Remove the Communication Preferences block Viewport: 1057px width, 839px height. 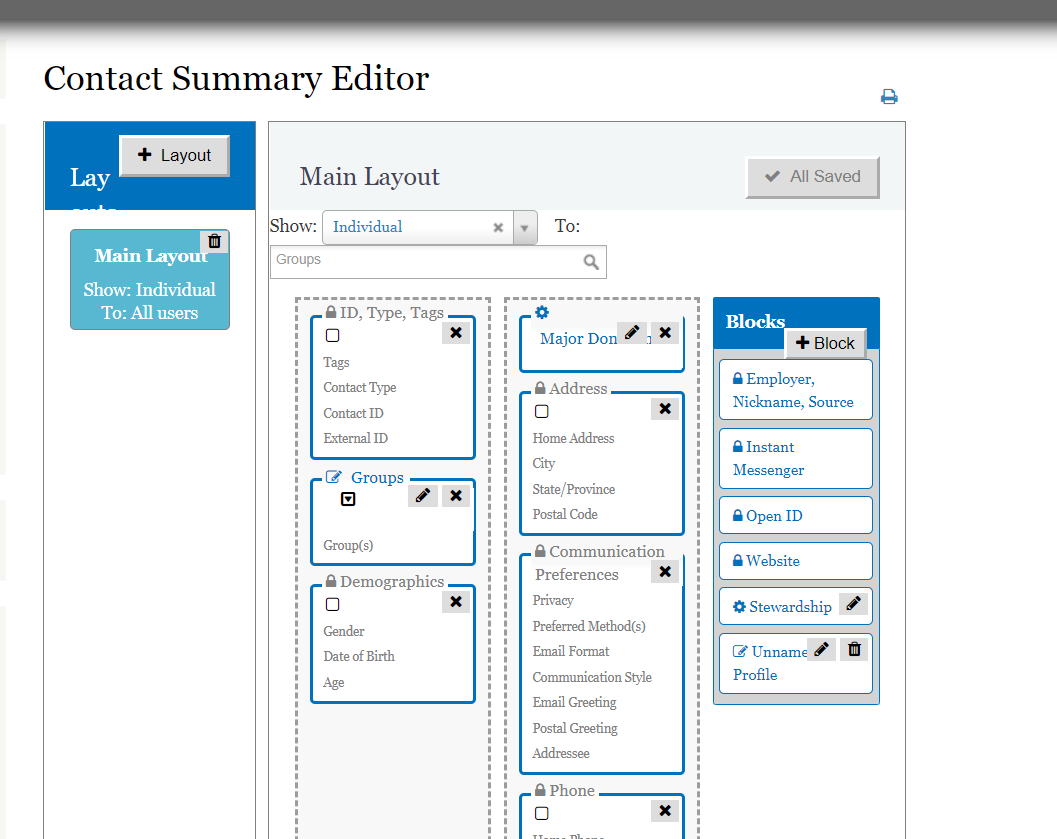pos(665,571)
